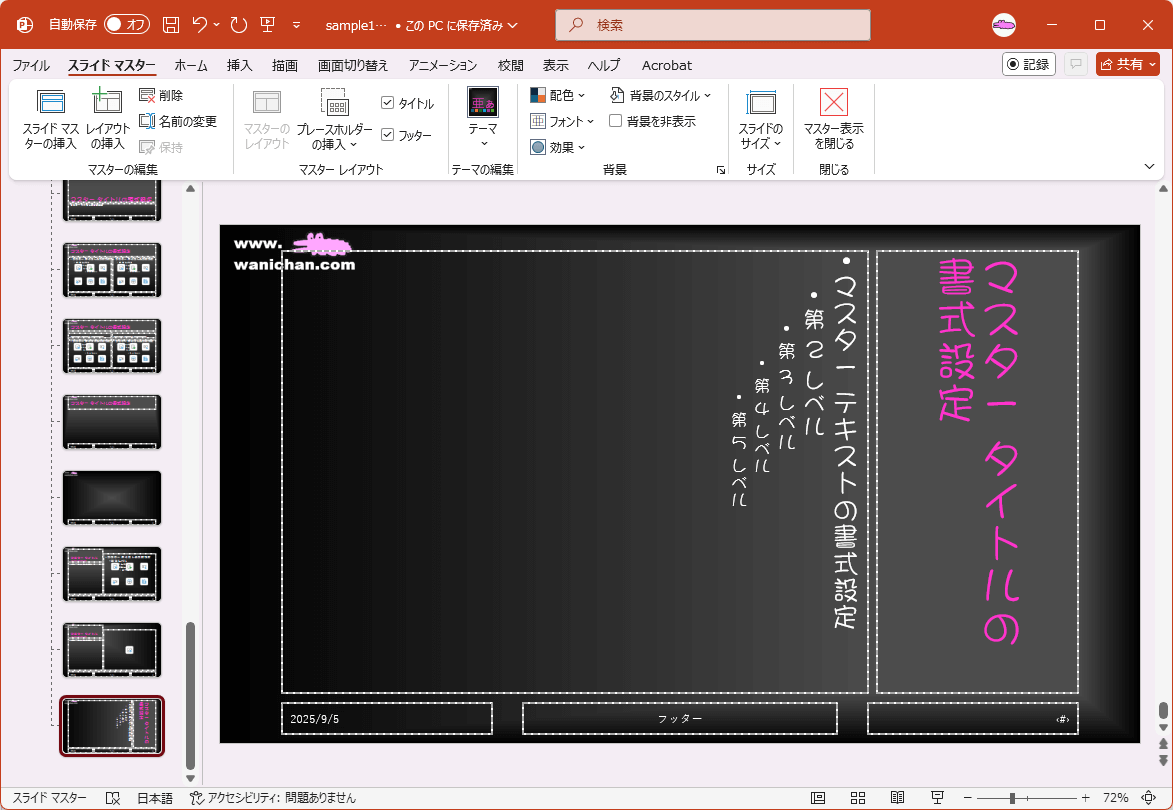The image size is (1173, 810).
Task: Close Master View with red X
Action: point(833,102)
